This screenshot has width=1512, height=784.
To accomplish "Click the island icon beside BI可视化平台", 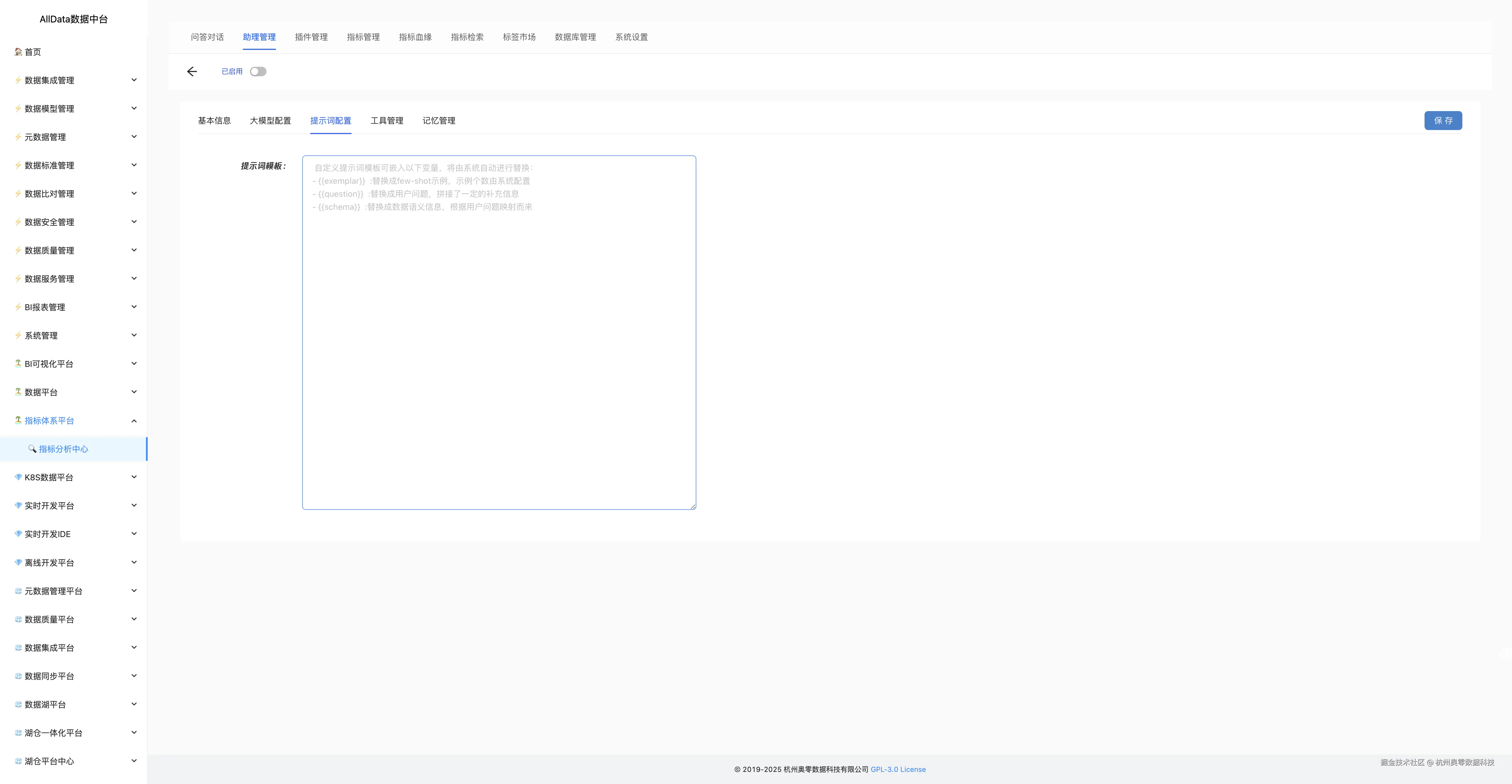I will pyautogui.click(x=18, y=364).
